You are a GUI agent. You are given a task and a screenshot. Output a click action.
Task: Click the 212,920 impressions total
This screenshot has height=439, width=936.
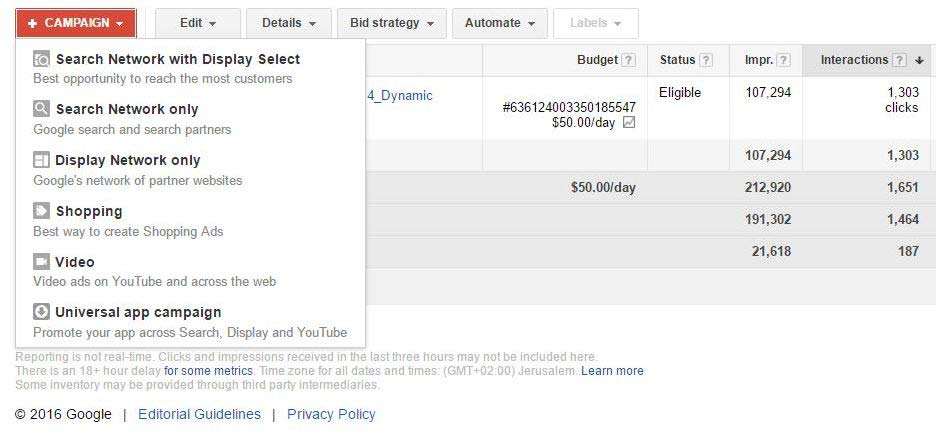click(x=768, y=188)
